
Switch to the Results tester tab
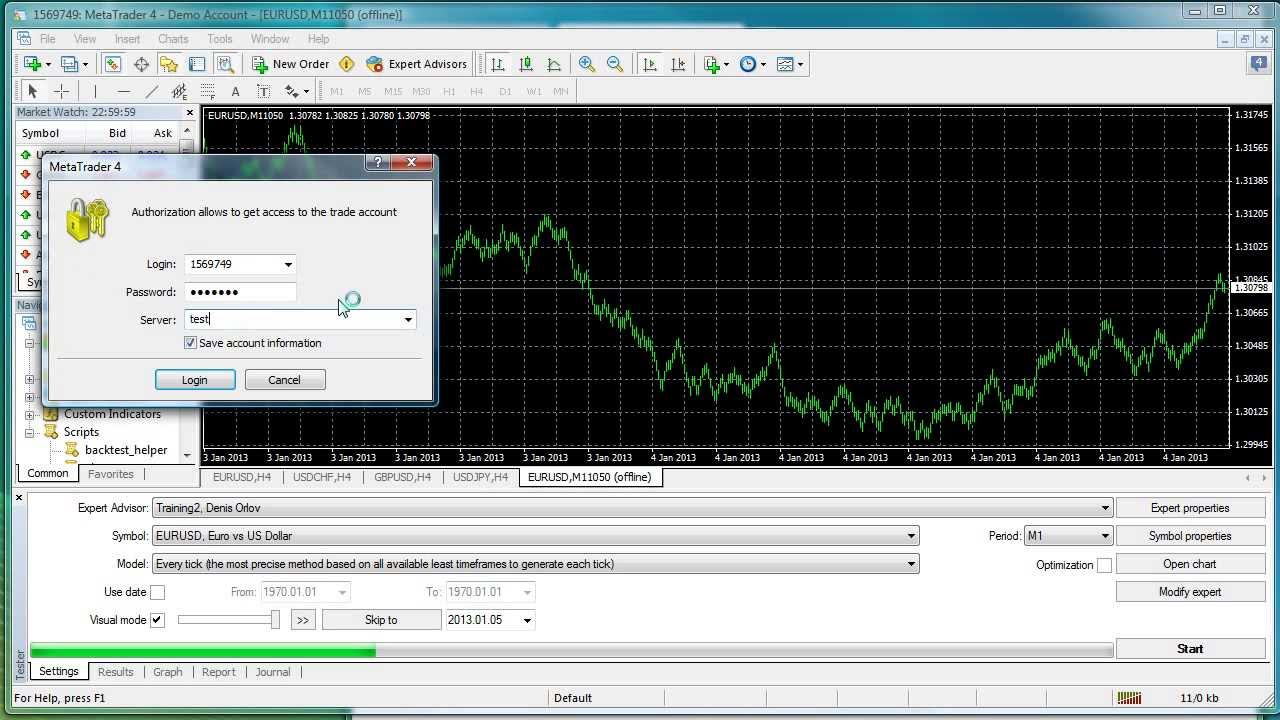point(115,672)
